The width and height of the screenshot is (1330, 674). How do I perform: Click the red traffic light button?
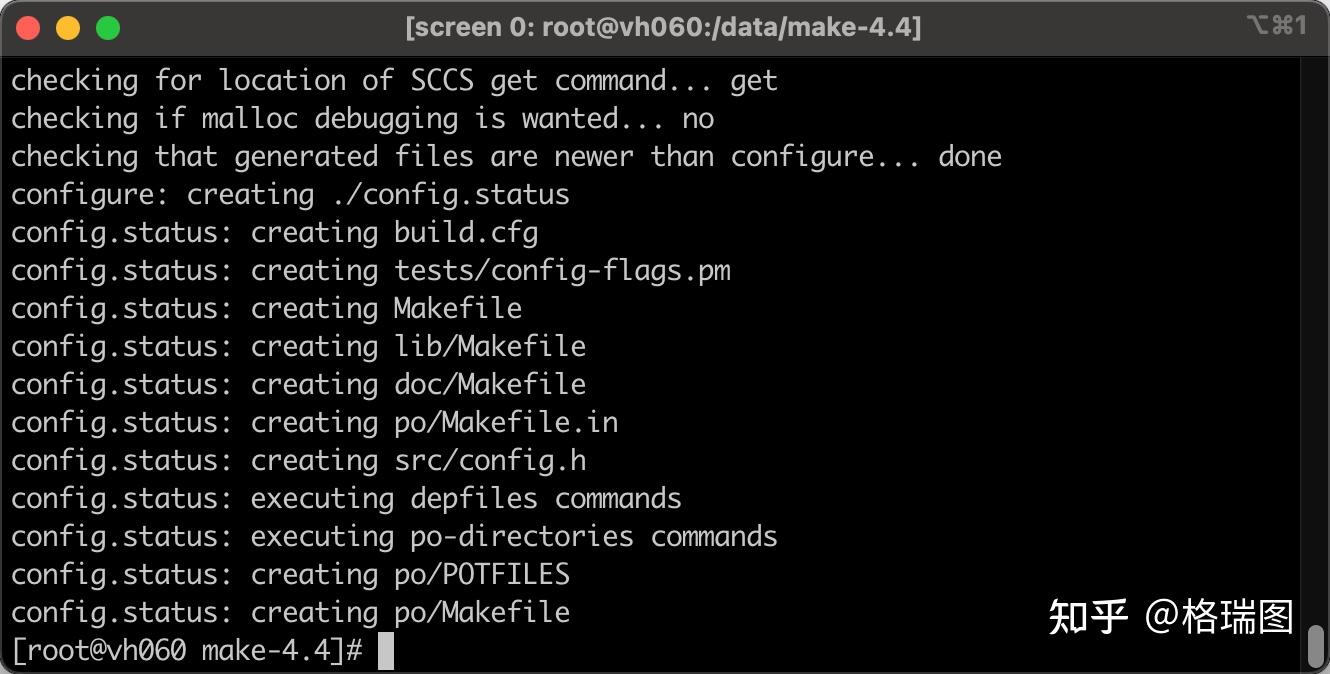(28, 28)
